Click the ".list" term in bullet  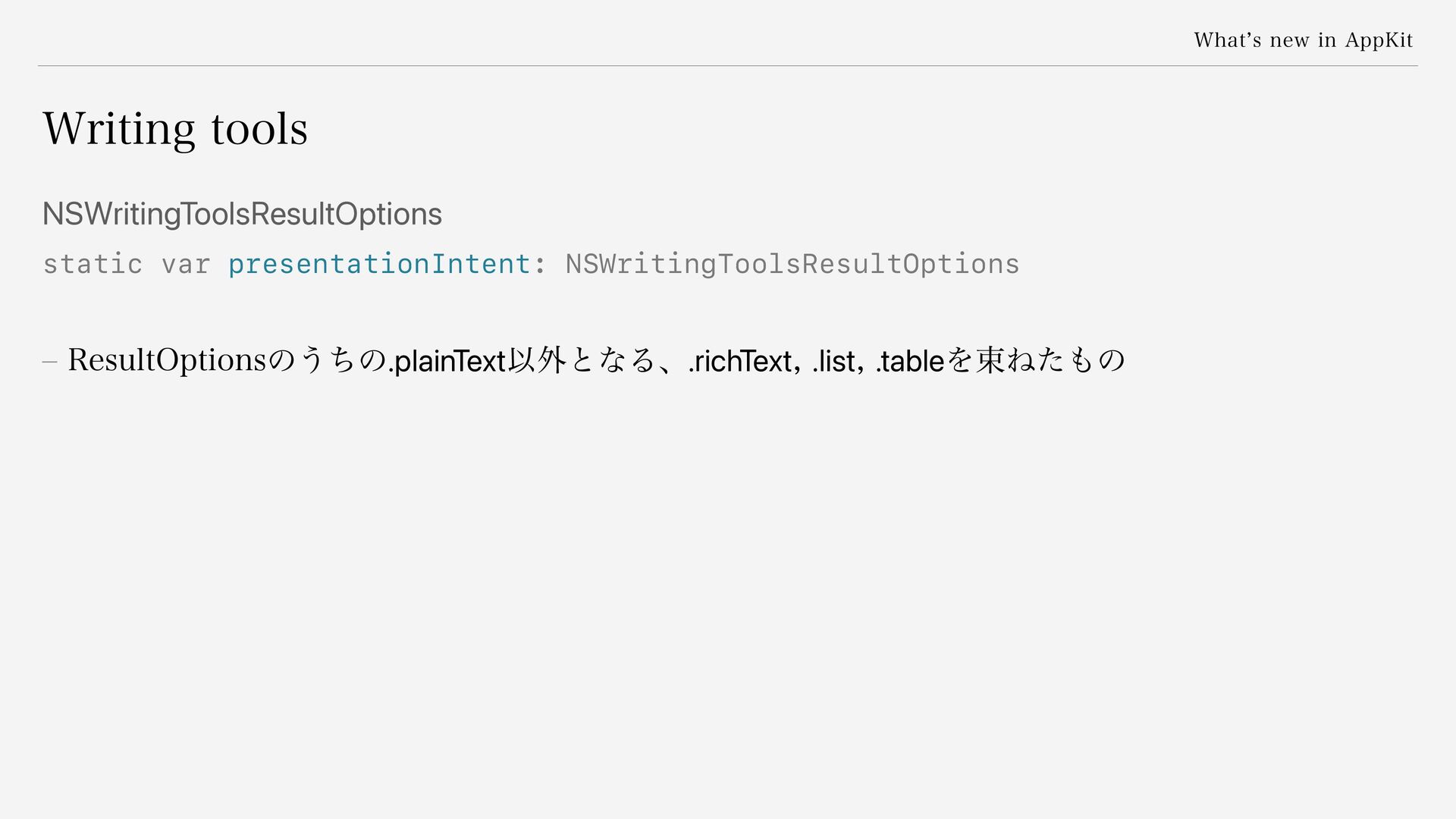[x=833, y=362]
